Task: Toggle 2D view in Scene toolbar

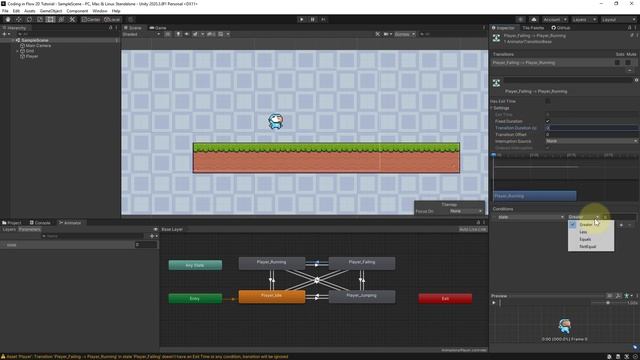Action: coord(168,34)
